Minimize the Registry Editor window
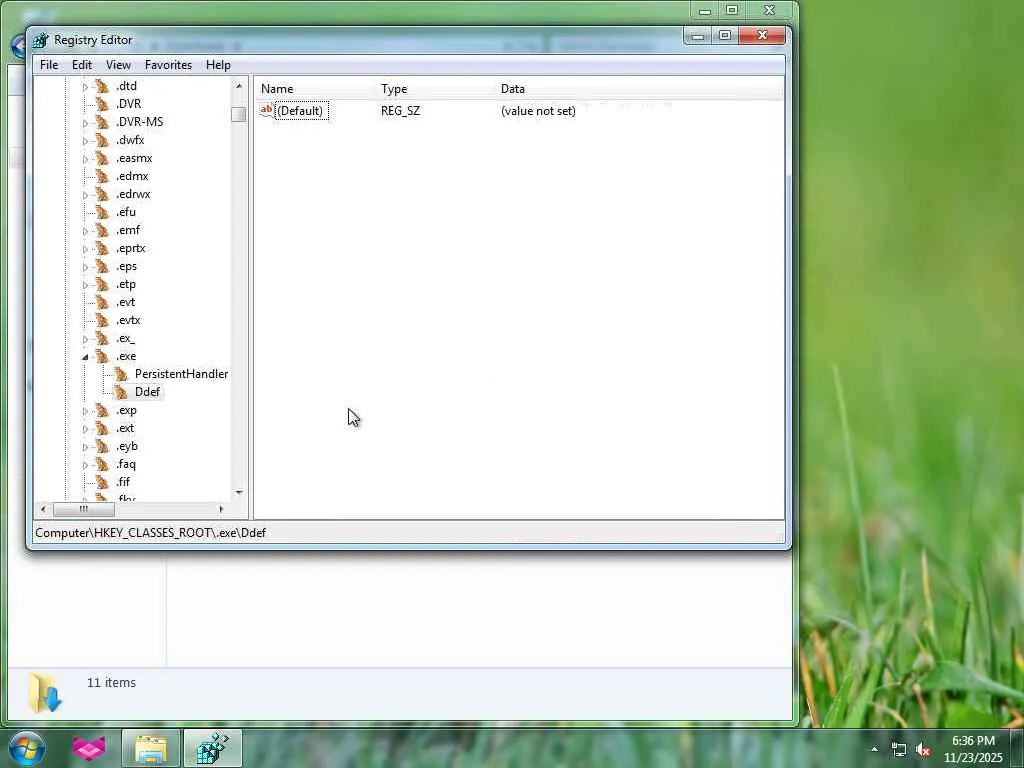 click(x=698, y=35)
